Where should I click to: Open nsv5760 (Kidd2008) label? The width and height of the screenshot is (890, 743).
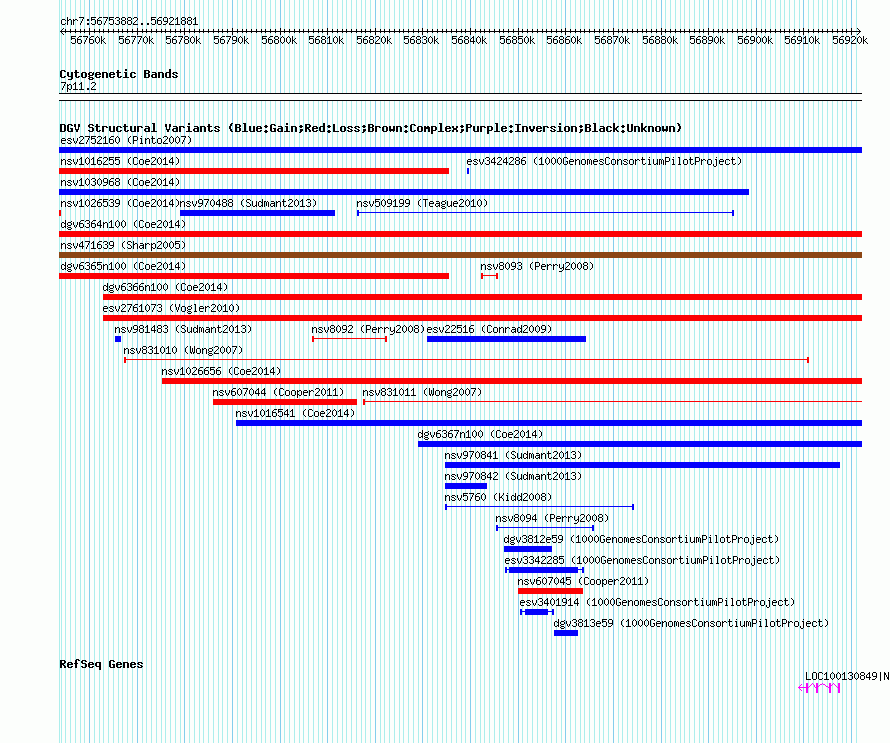click(498, 497)
